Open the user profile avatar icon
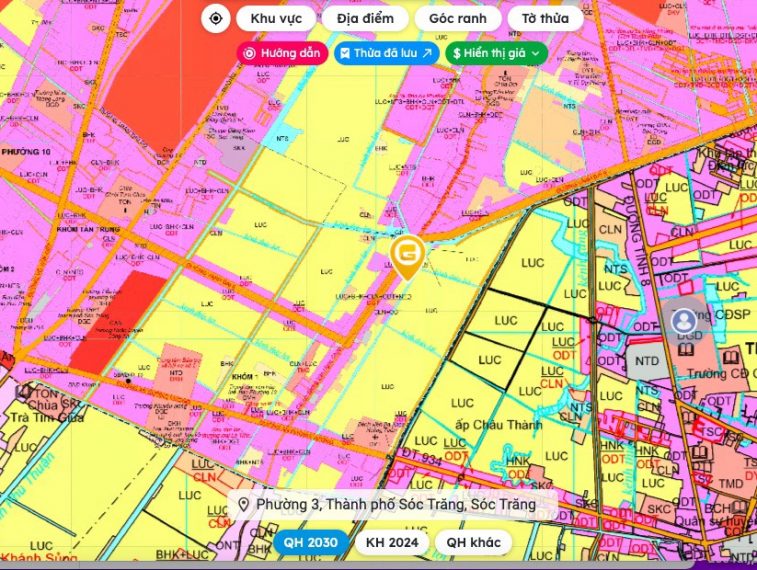This screenshot has height=570, width=757. pos(683,321)
